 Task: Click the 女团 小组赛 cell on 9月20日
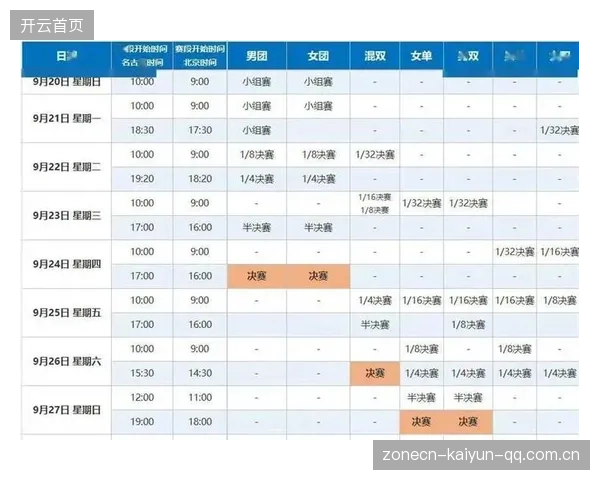(x=318, y=82)
